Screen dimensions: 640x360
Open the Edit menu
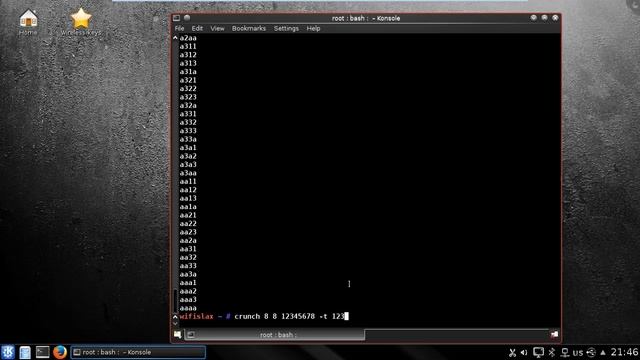click(197, 29)
